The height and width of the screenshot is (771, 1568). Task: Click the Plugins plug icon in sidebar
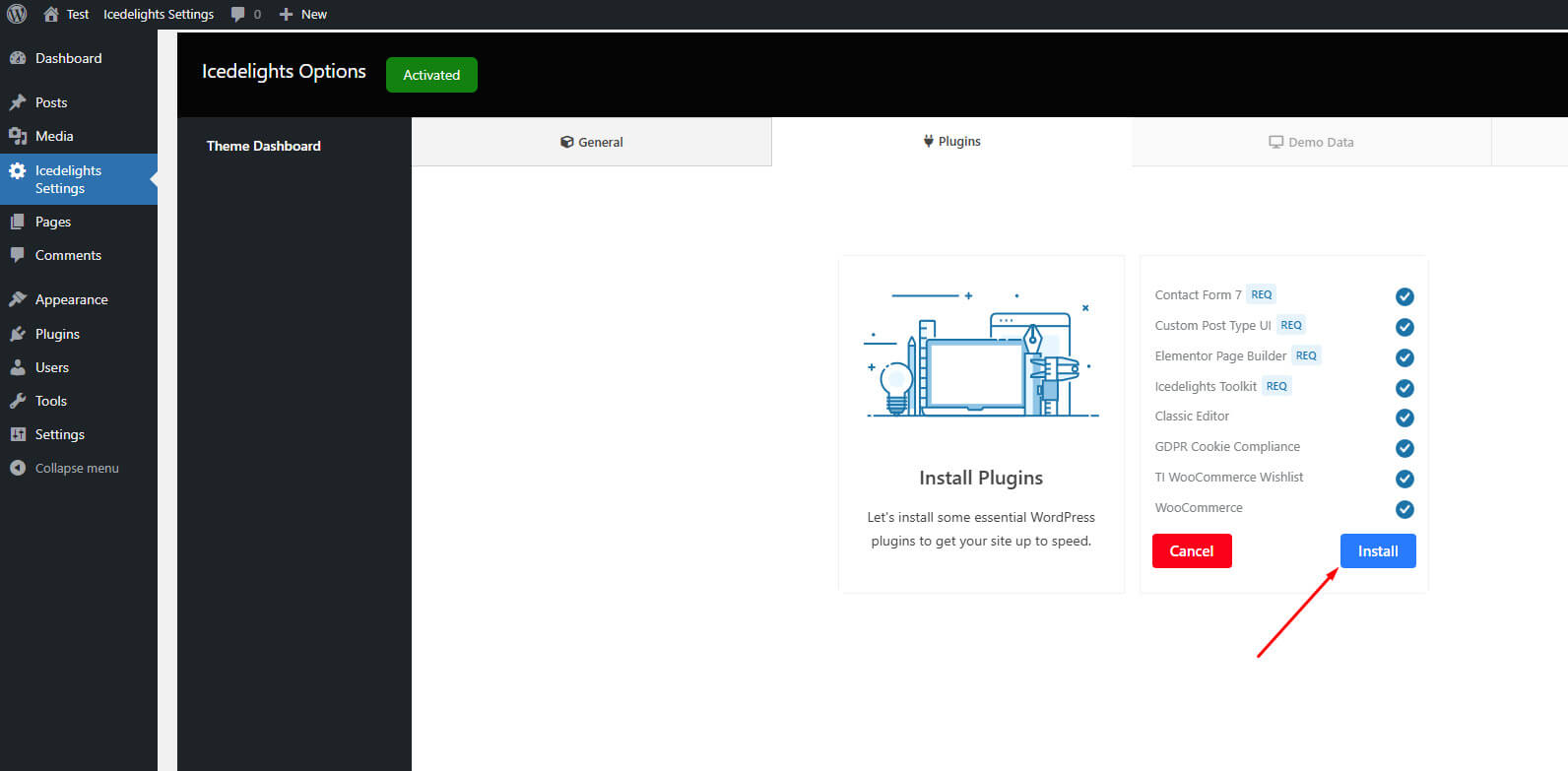click(x=18, y=334)
